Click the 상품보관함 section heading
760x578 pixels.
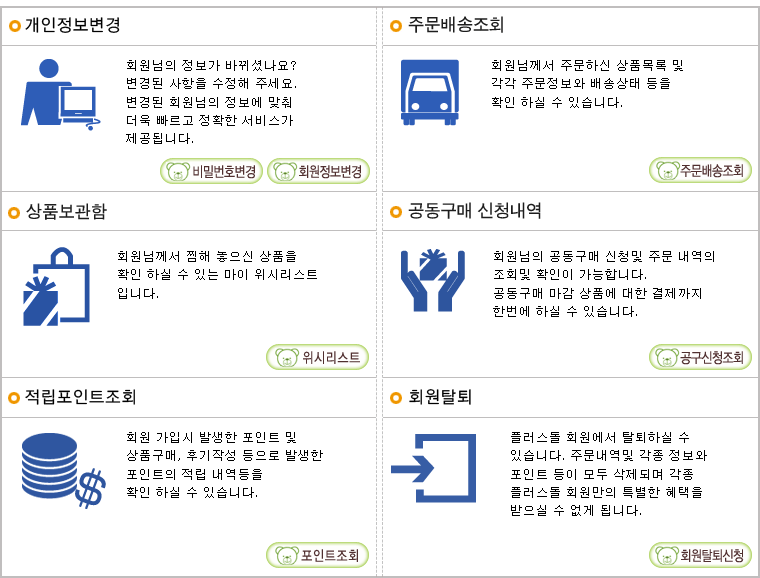[66, 211]
